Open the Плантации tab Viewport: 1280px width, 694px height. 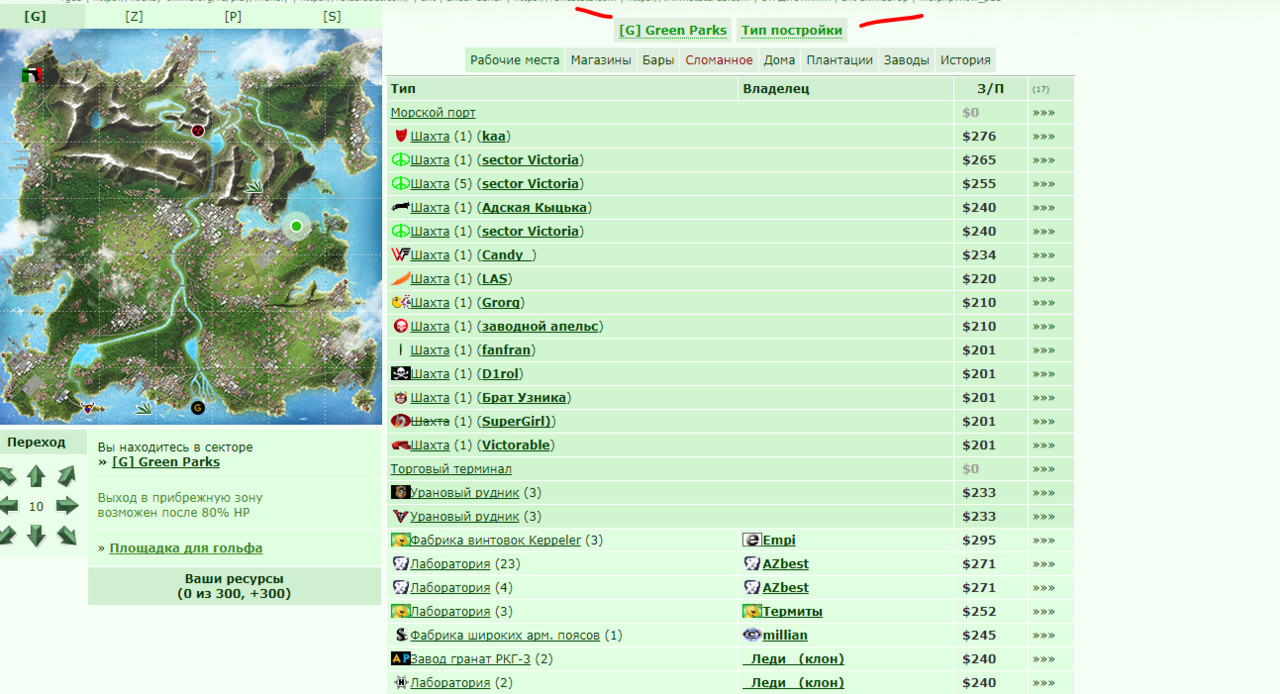click(x=840, y=60)
